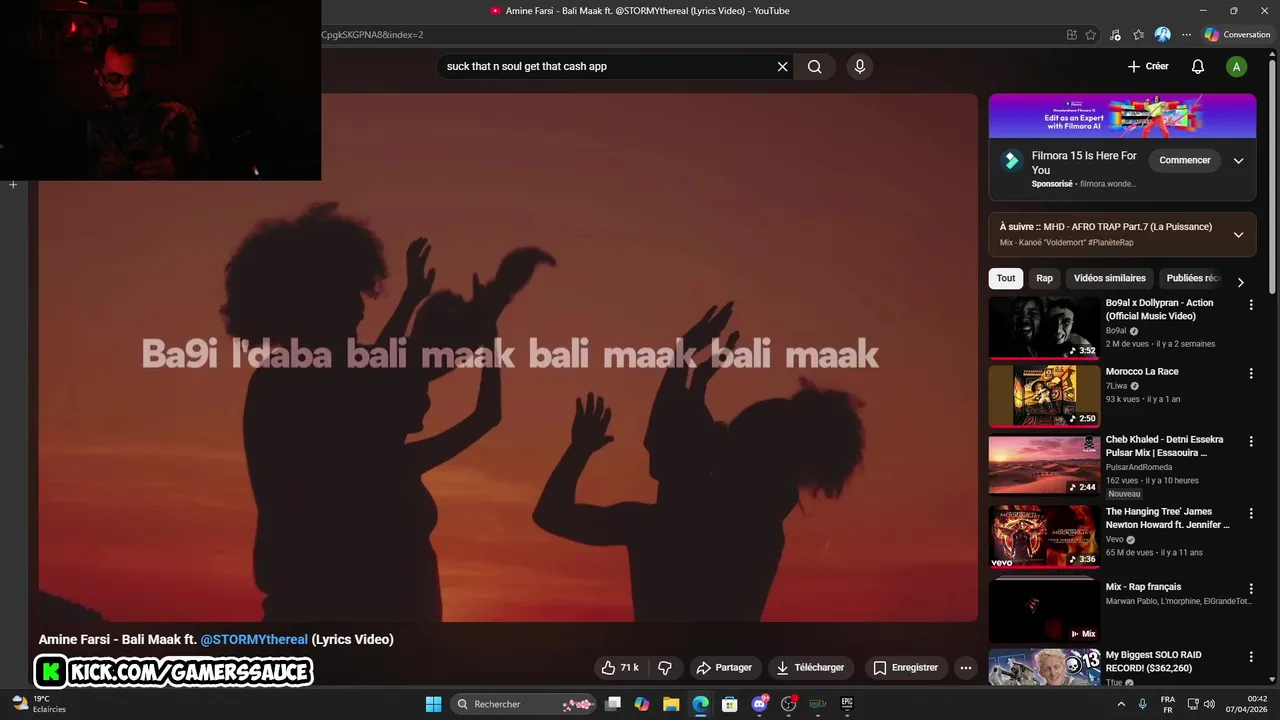Screen dimensions: 1280x720
Task: Open File Explorer from the taskbar
Action: pos(671,704)
